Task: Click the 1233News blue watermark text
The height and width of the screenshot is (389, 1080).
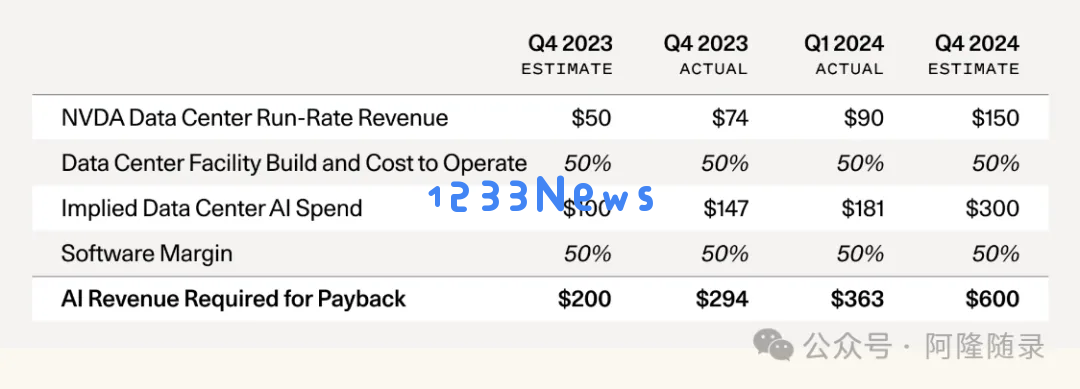Action: (541, 195)
